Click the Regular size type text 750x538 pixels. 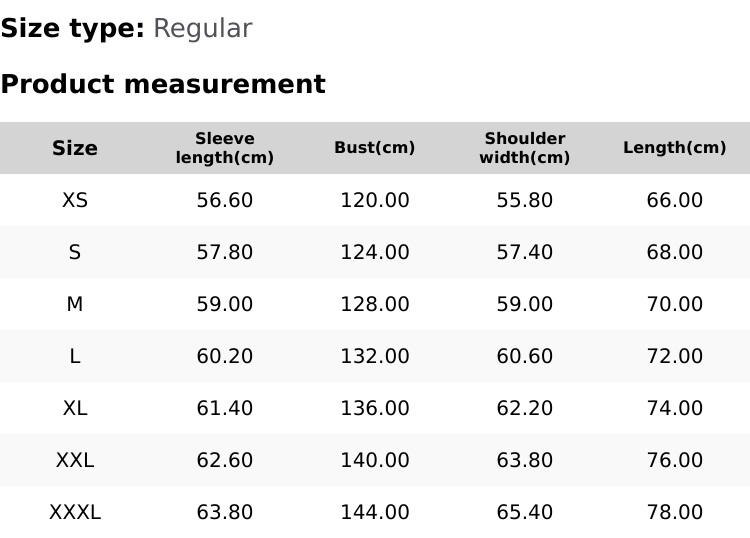point(202,29)
